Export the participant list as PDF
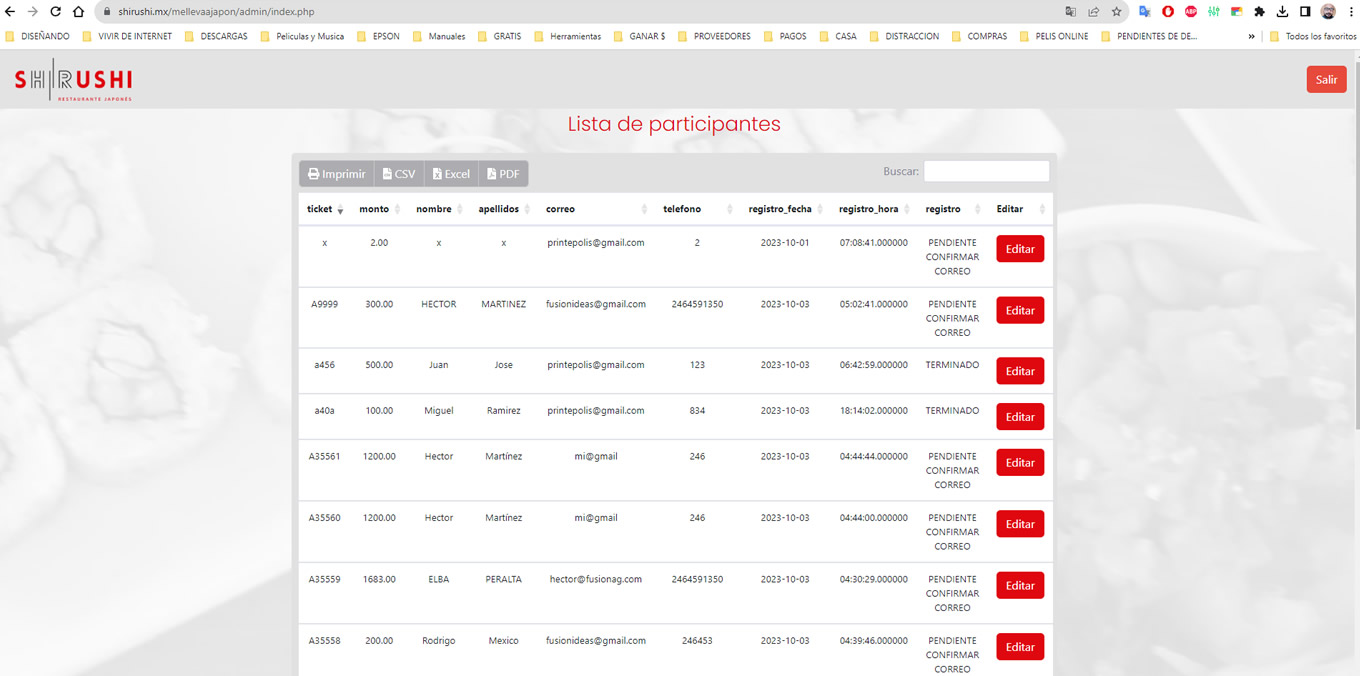Image resolution: width=1360 pixels, height=676 pixels. click(x=503, y=174)
